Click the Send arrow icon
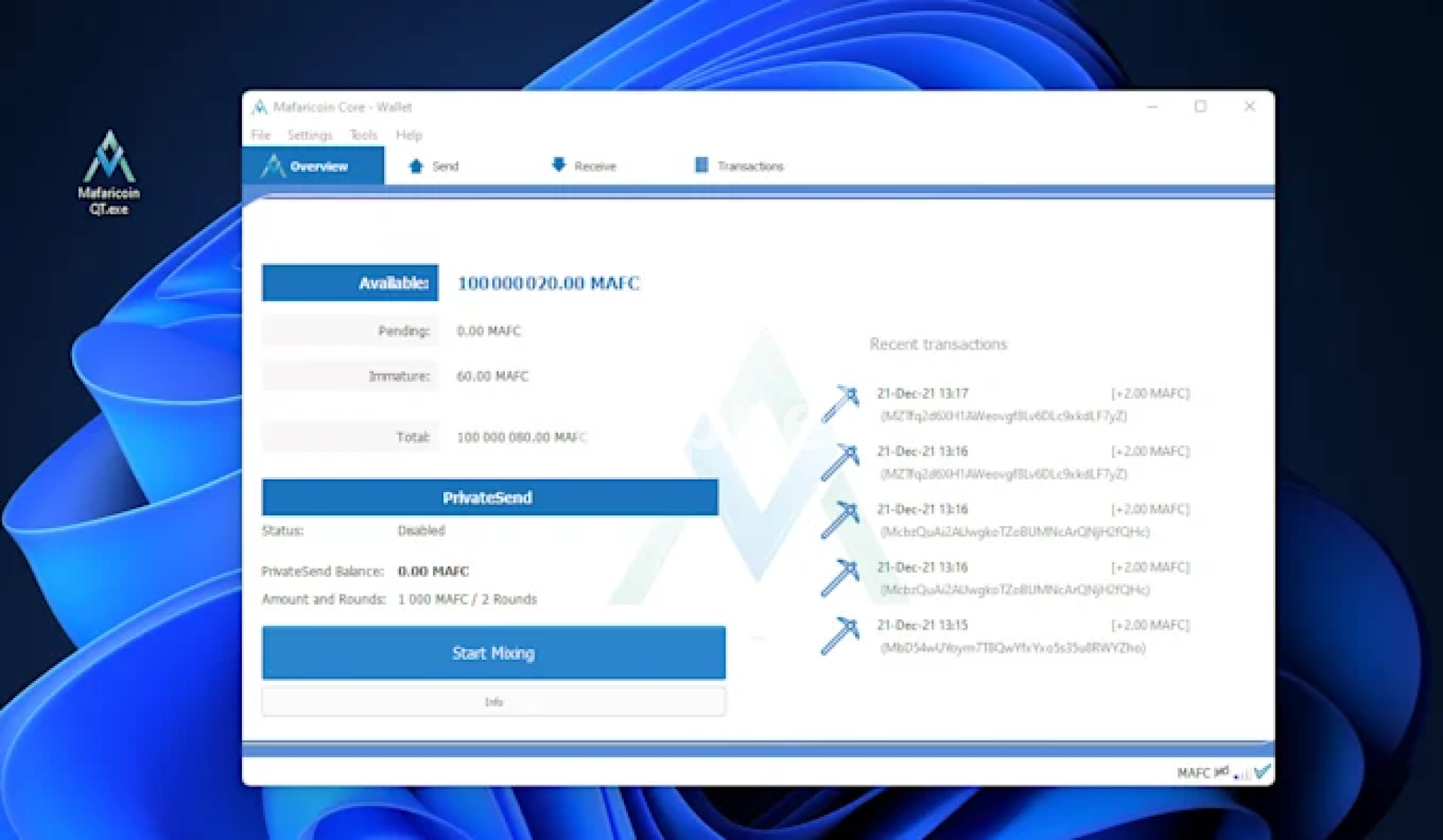This screenshot has width=1443, height=840. click(416, 166)
